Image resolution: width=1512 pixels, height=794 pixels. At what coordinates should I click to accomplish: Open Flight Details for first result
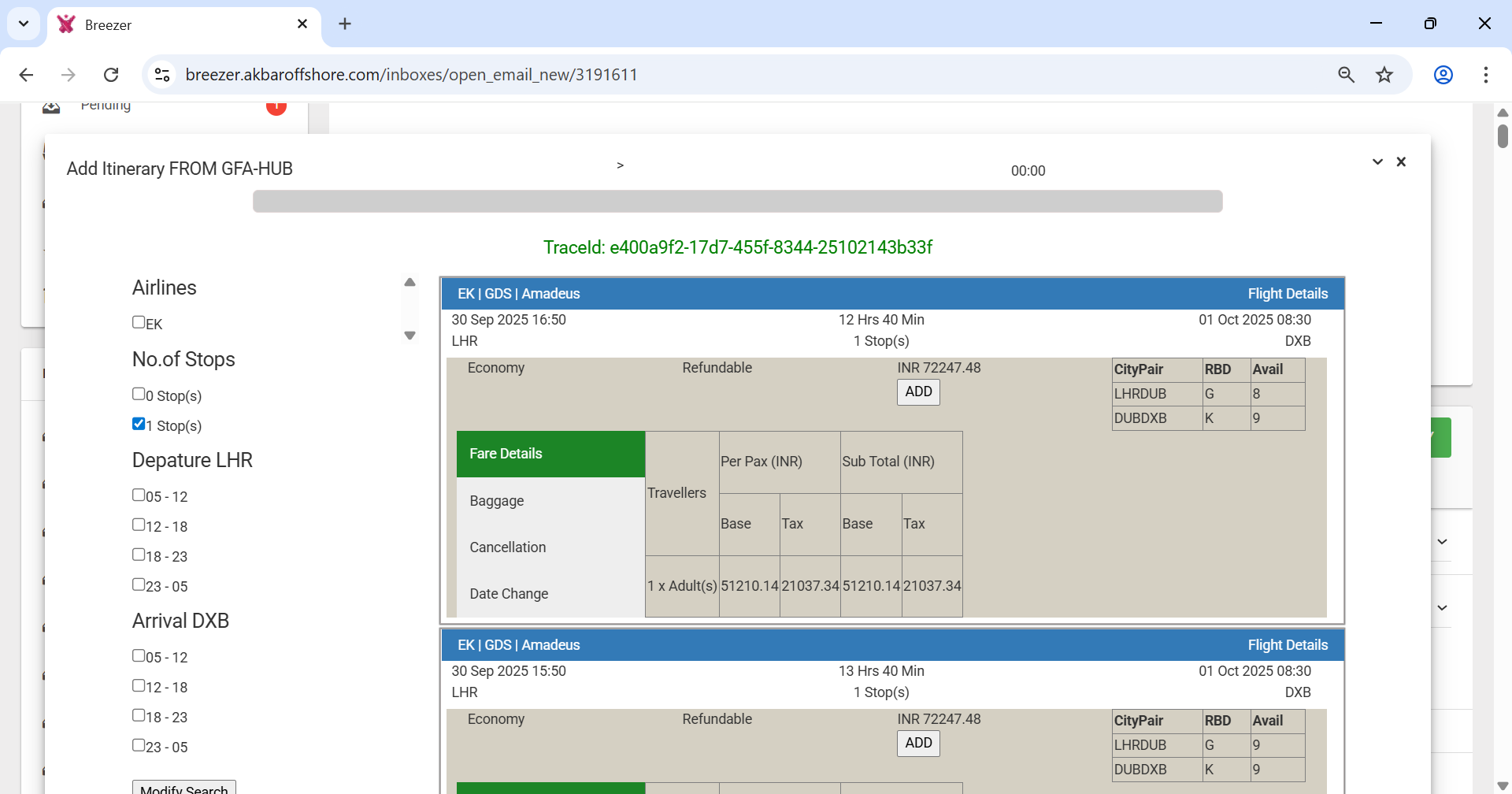[x=1287, y=294]
